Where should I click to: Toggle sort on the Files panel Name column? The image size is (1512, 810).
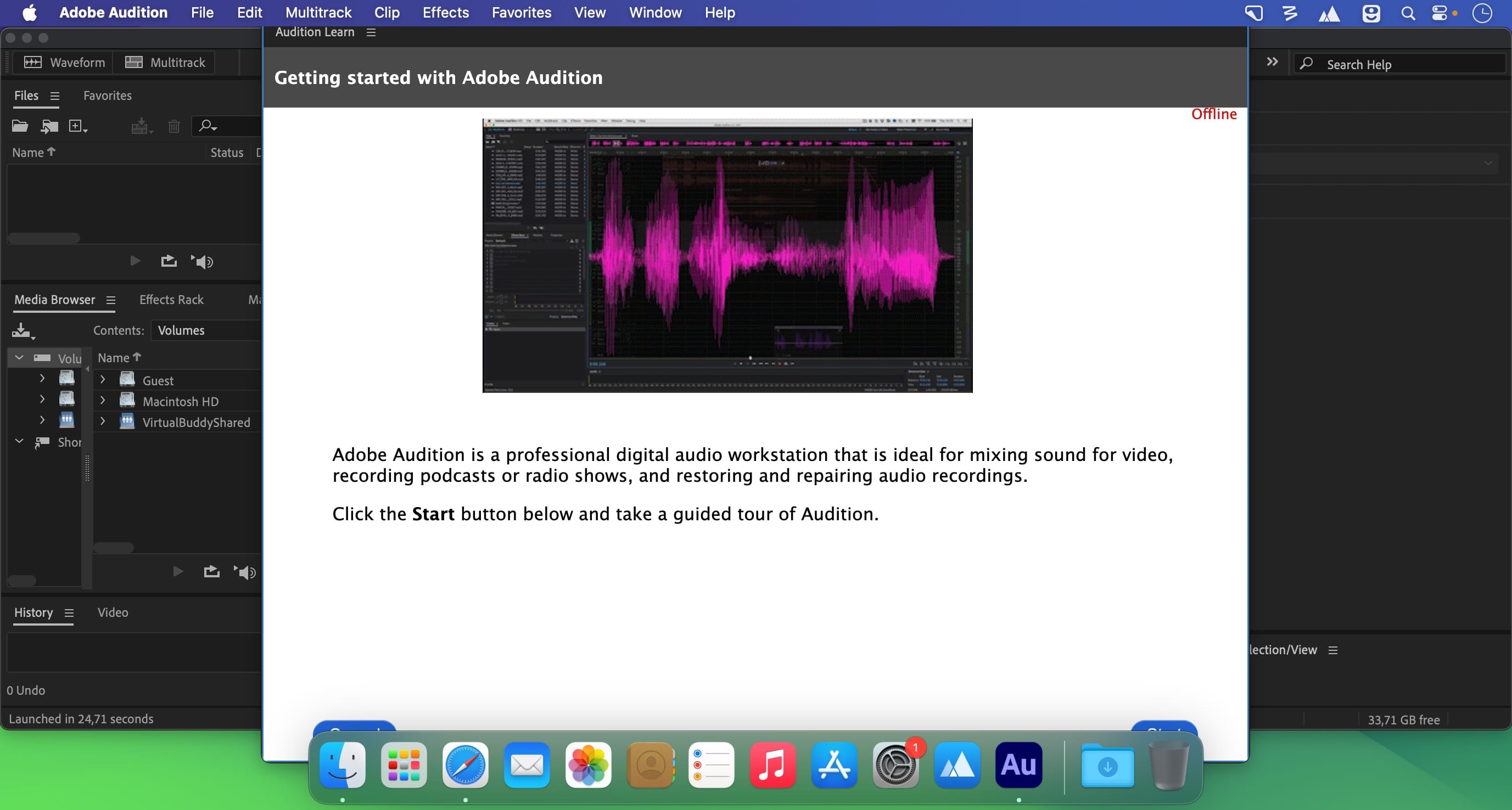(33, 153)
